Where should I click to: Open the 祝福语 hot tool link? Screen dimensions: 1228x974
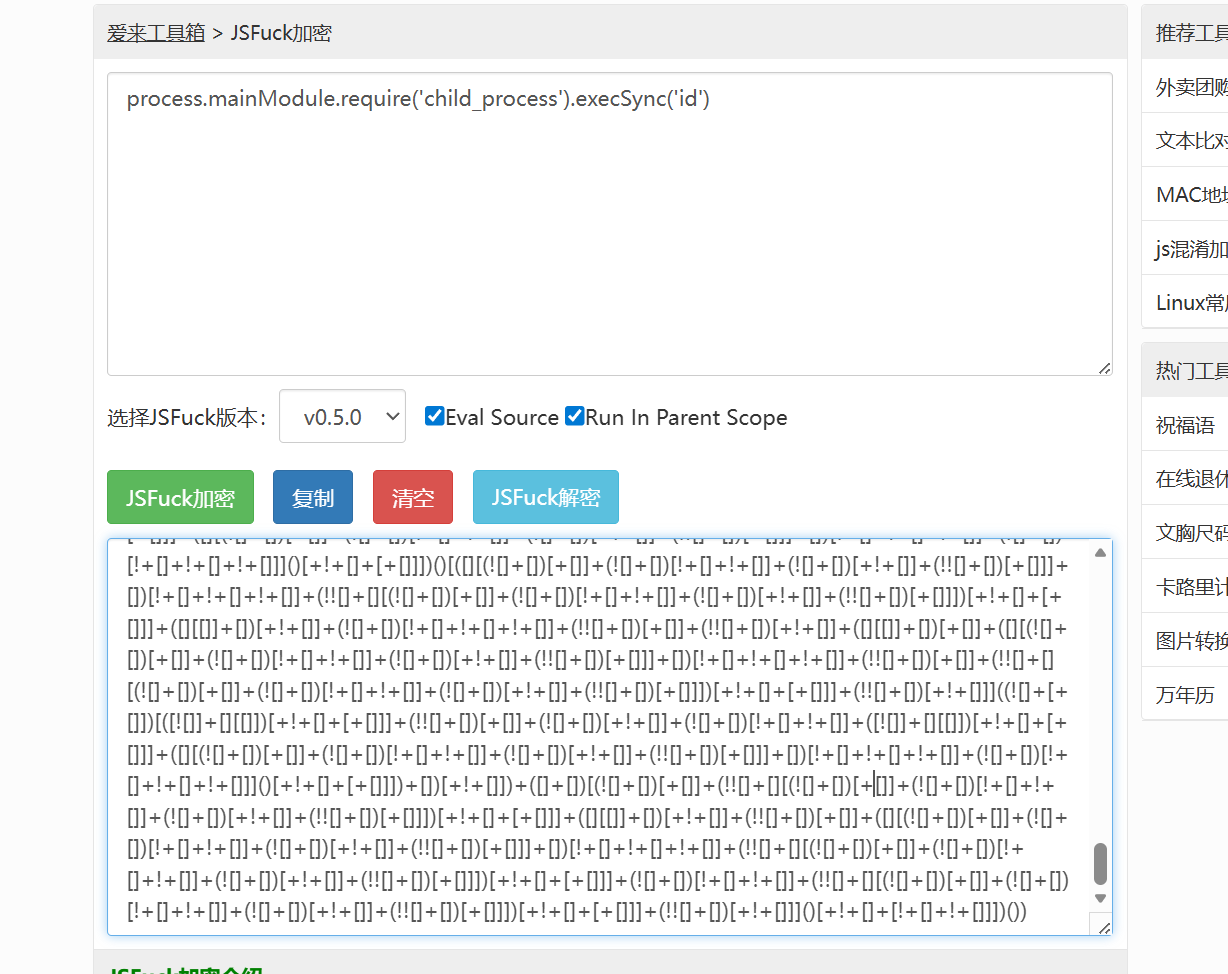point(1185,425)
